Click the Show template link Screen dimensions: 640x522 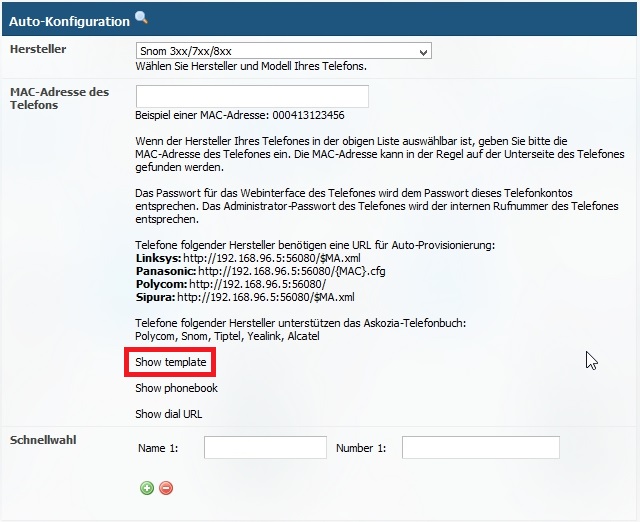[x=171, y=362]
